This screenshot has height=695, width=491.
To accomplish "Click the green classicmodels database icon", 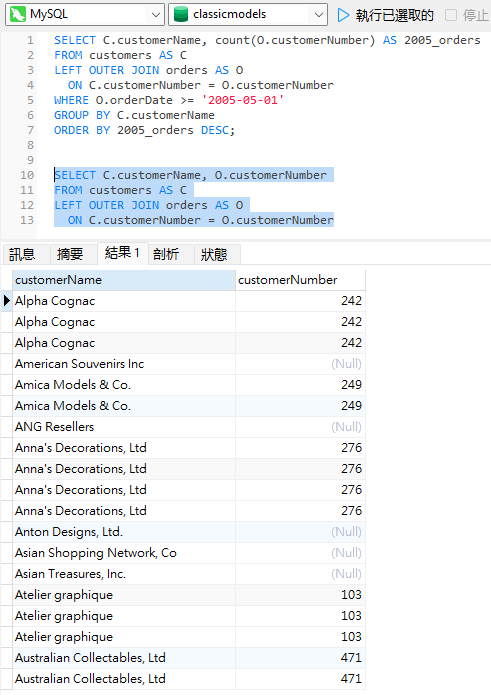I will coord(181,14).
